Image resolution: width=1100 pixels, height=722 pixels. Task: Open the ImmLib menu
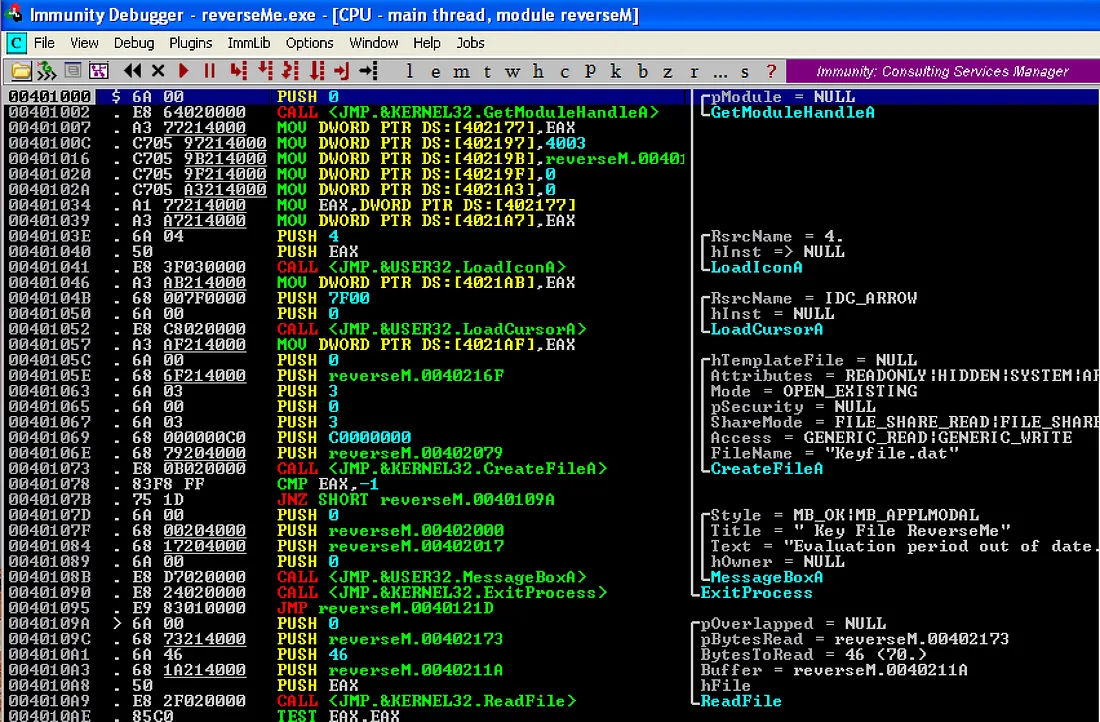click(249, 43)
